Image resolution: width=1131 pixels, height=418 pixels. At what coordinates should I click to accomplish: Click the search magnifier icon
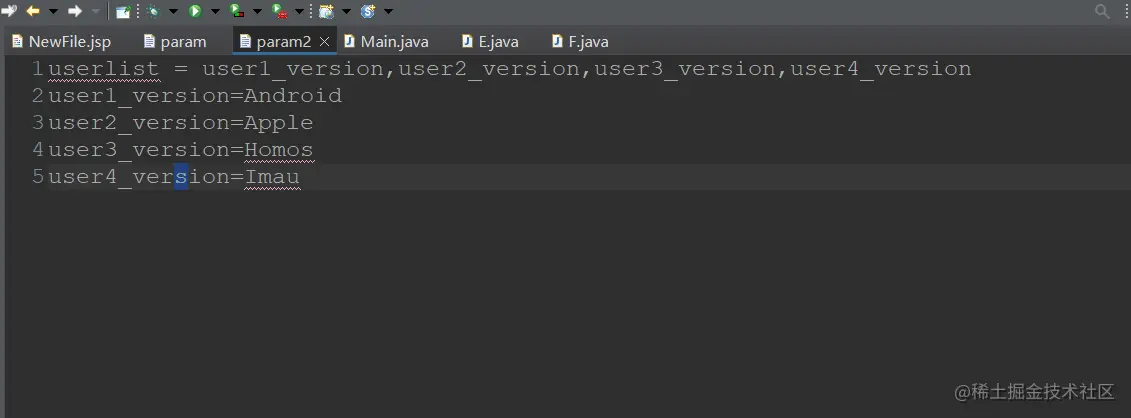(x=1103, y=11)
